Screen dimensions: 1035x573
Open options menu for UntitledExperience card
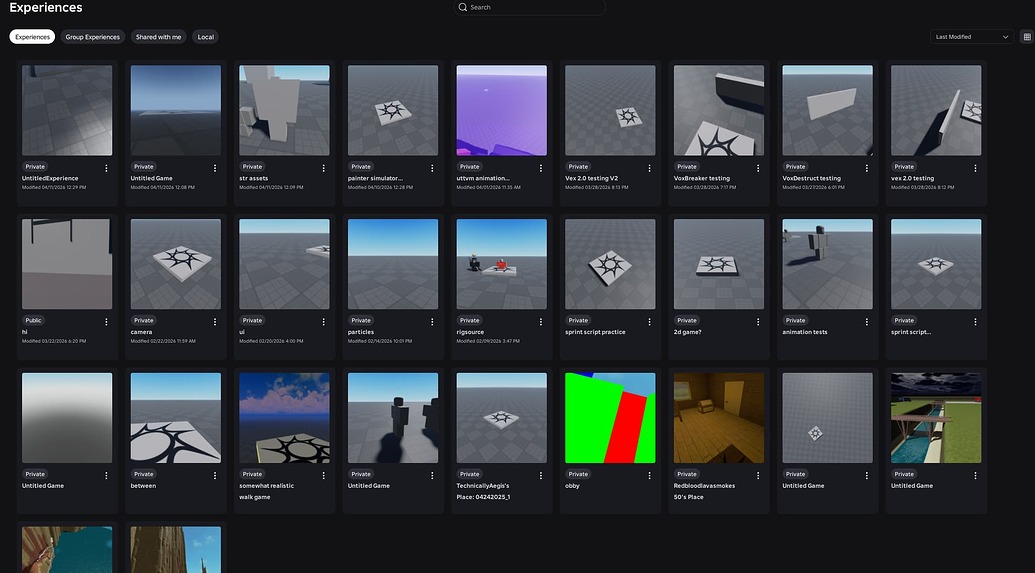106,168
